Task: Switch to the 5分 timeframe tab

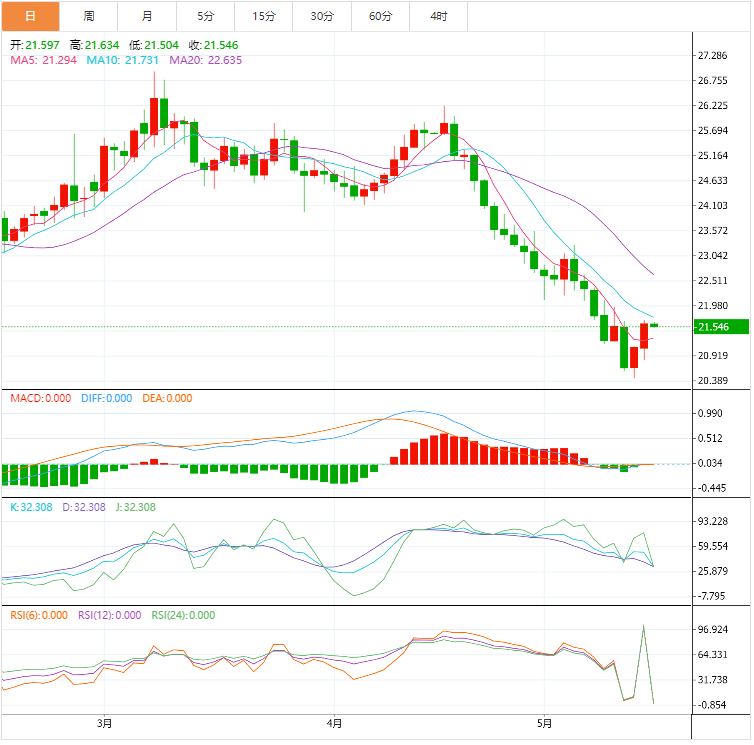Action: tap(206, 16)
